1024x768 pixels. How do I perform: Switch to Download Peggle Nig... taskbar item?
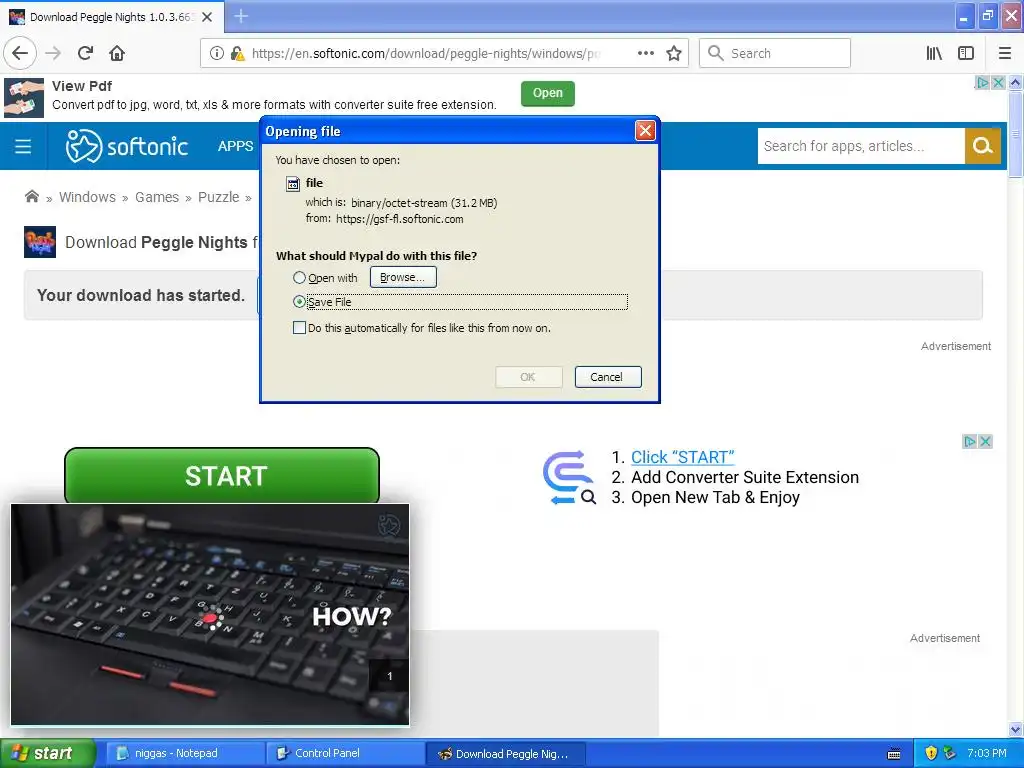[505, 754]
